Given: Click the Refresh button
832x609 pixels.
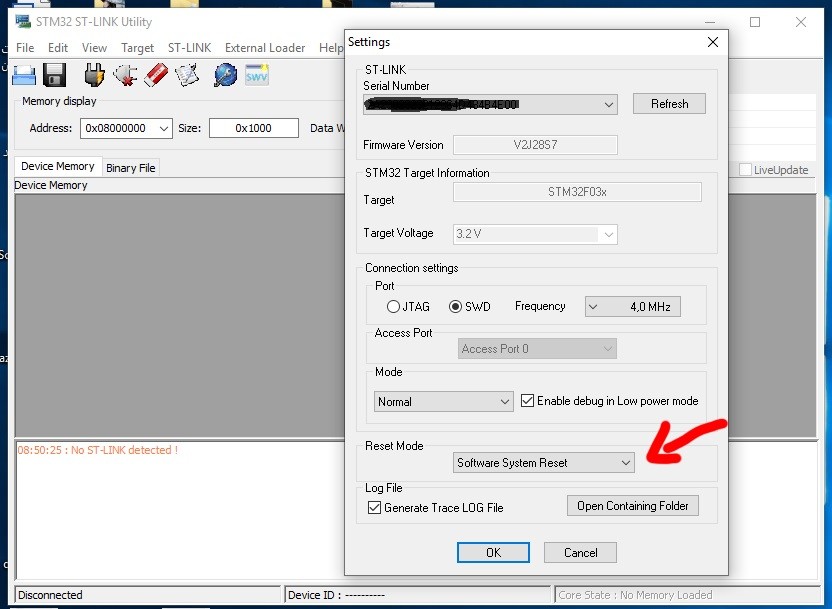Looking at the screenshot, I should click(669, 103).
